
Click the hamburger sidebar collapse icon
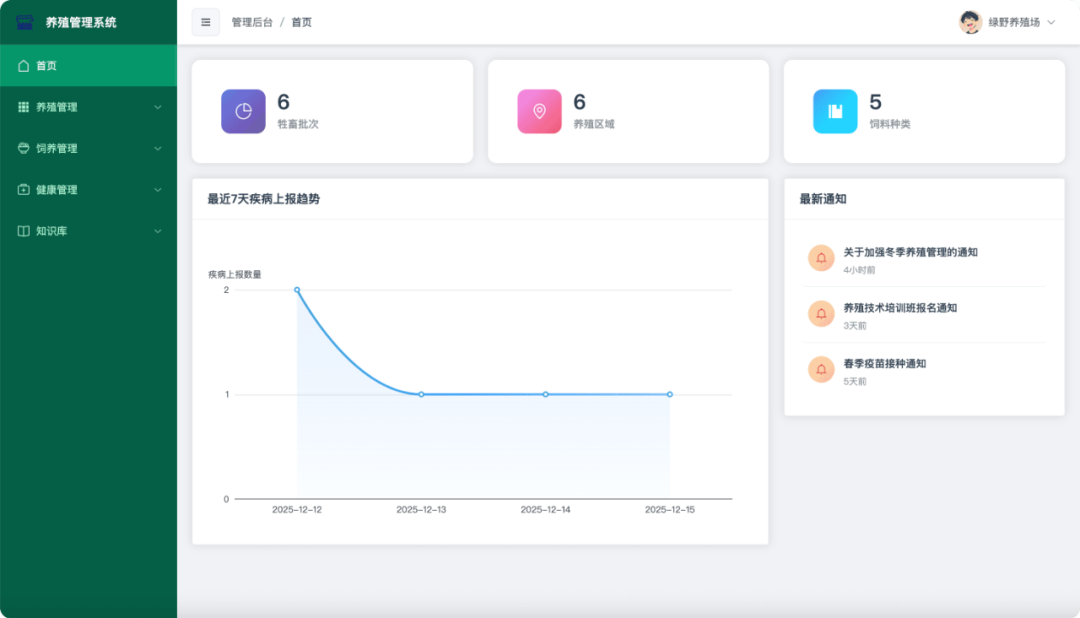206,21
